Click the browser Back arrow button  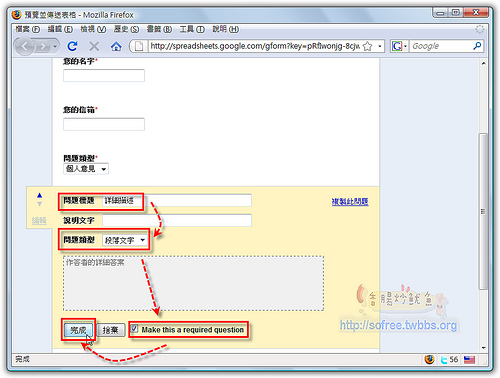(x=24, y=46)
